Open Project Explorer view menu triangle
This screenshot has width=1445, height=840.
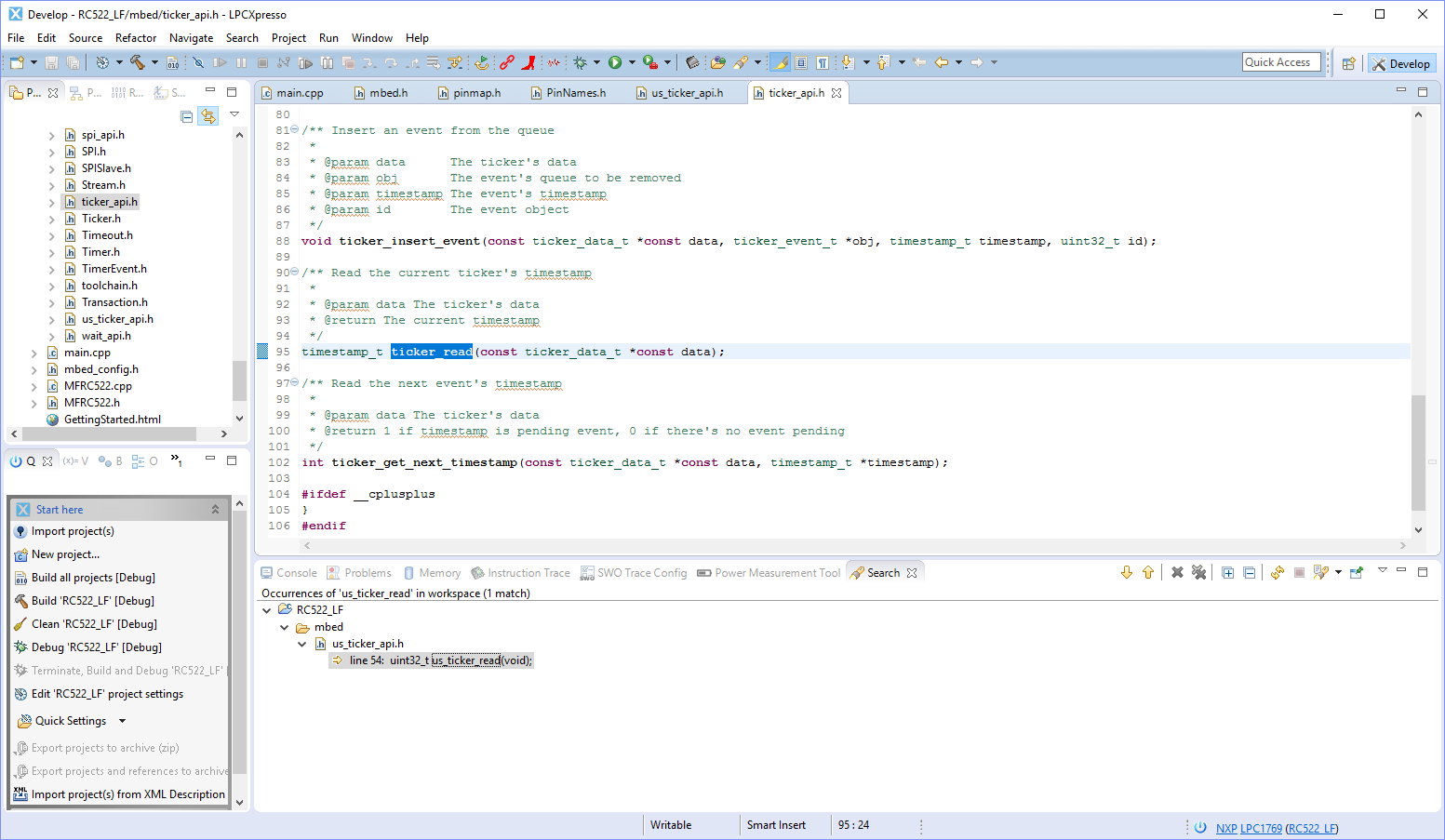(x=234, y=113)
